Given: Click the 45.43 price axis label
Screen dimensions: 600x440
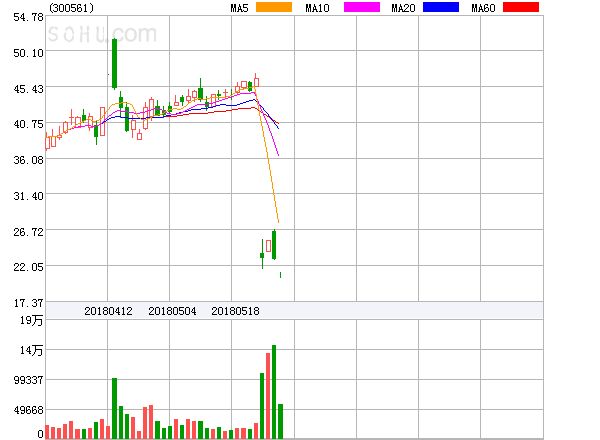Looking at the screenshot, I should (x=28, y=89).
